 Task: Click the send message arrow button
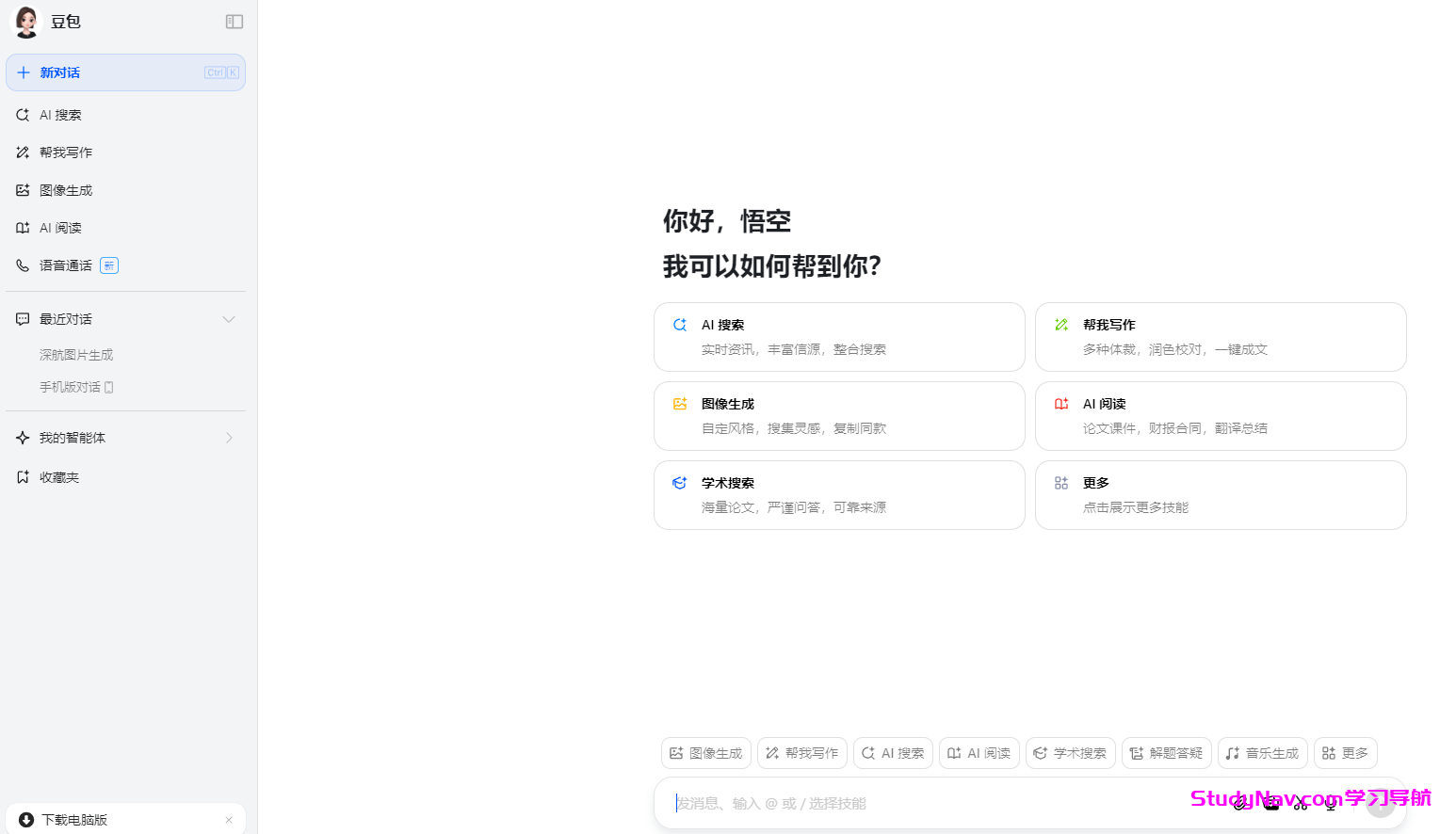point(1380,802)
